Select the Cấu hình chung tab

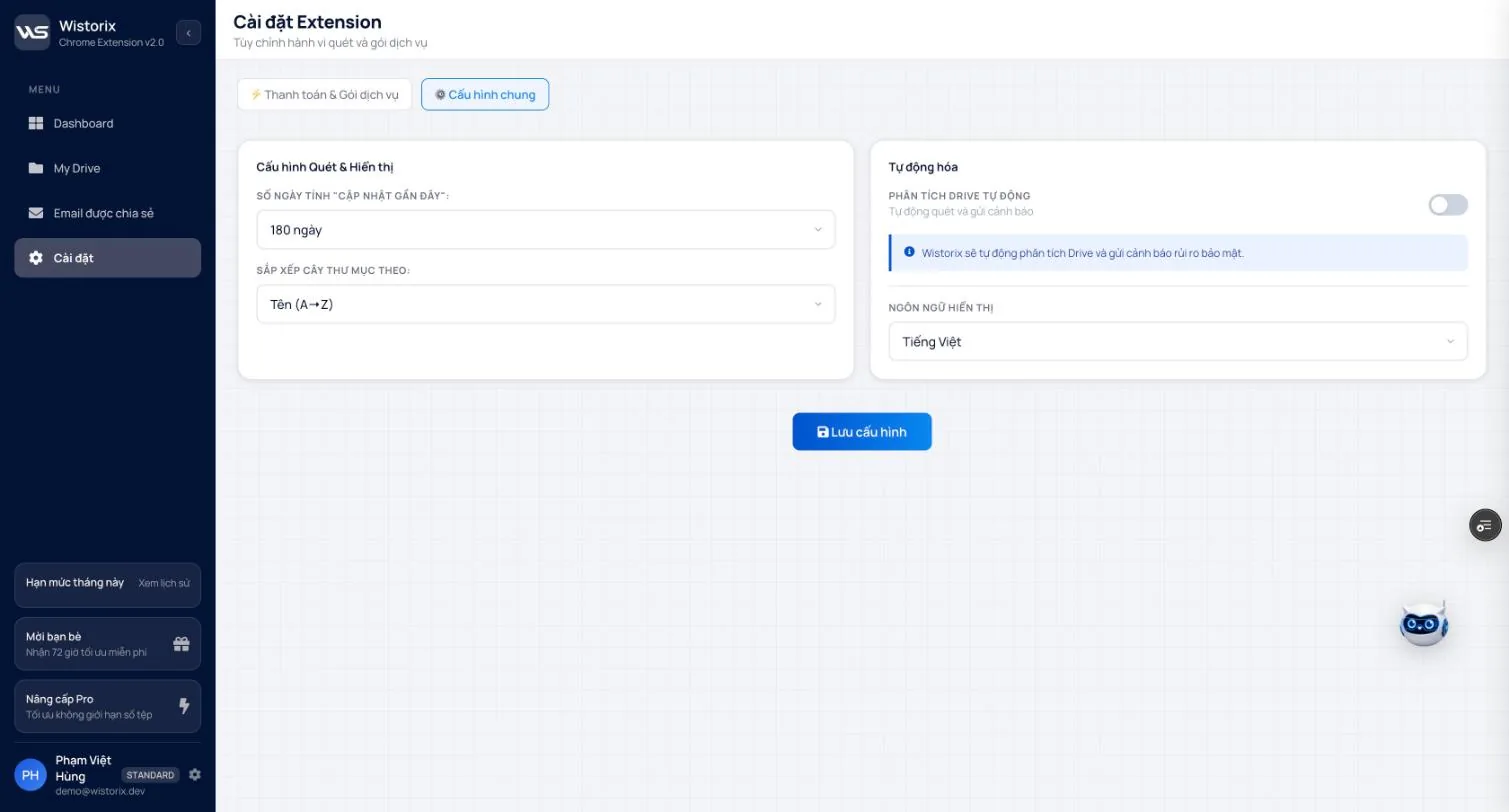coord(485,95)
